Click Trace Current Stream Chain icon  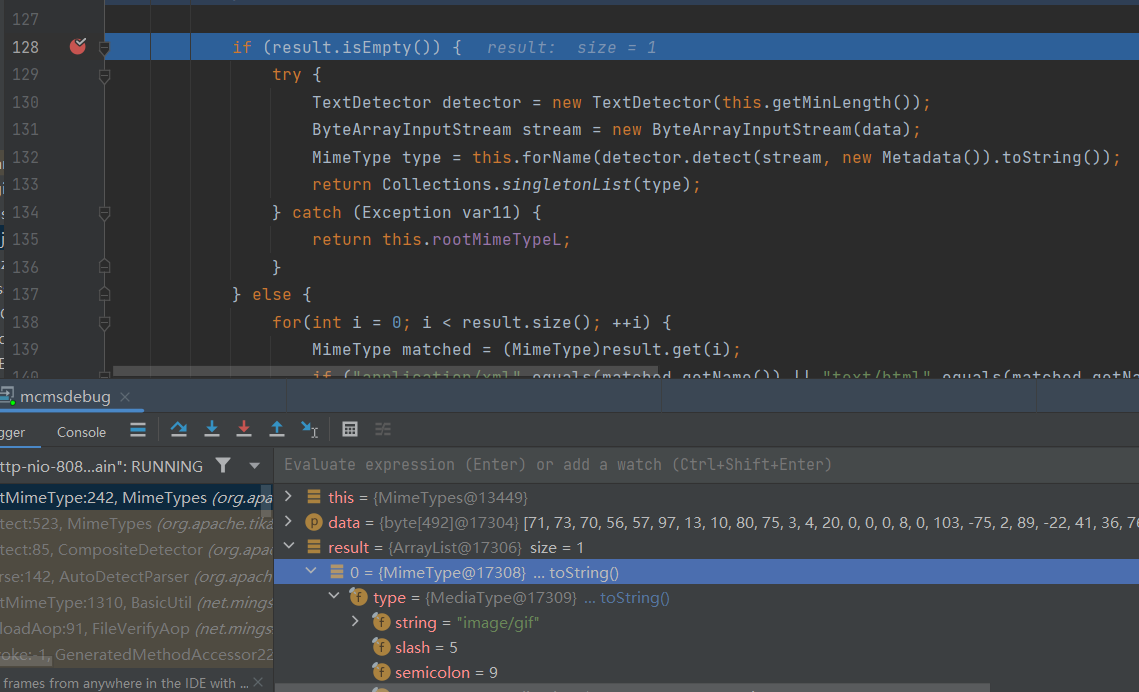click(x=383, y=430)
